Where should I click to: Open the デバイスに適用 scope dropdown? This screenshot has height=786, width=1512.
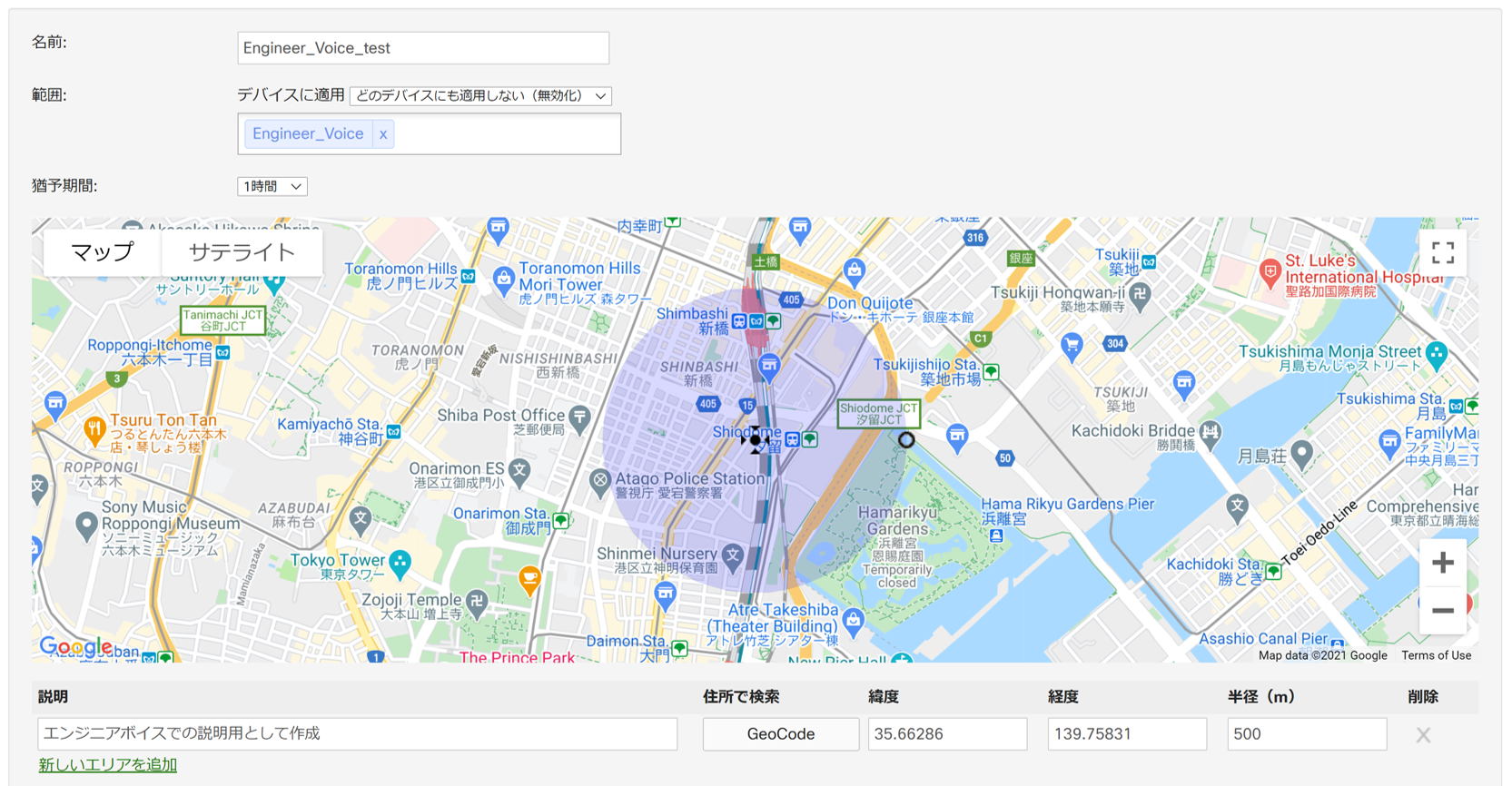coord(480,95)
